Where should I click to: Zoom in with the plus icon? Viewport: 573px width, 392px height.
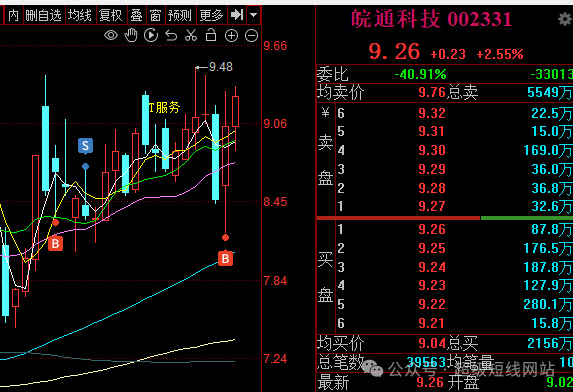231,36
